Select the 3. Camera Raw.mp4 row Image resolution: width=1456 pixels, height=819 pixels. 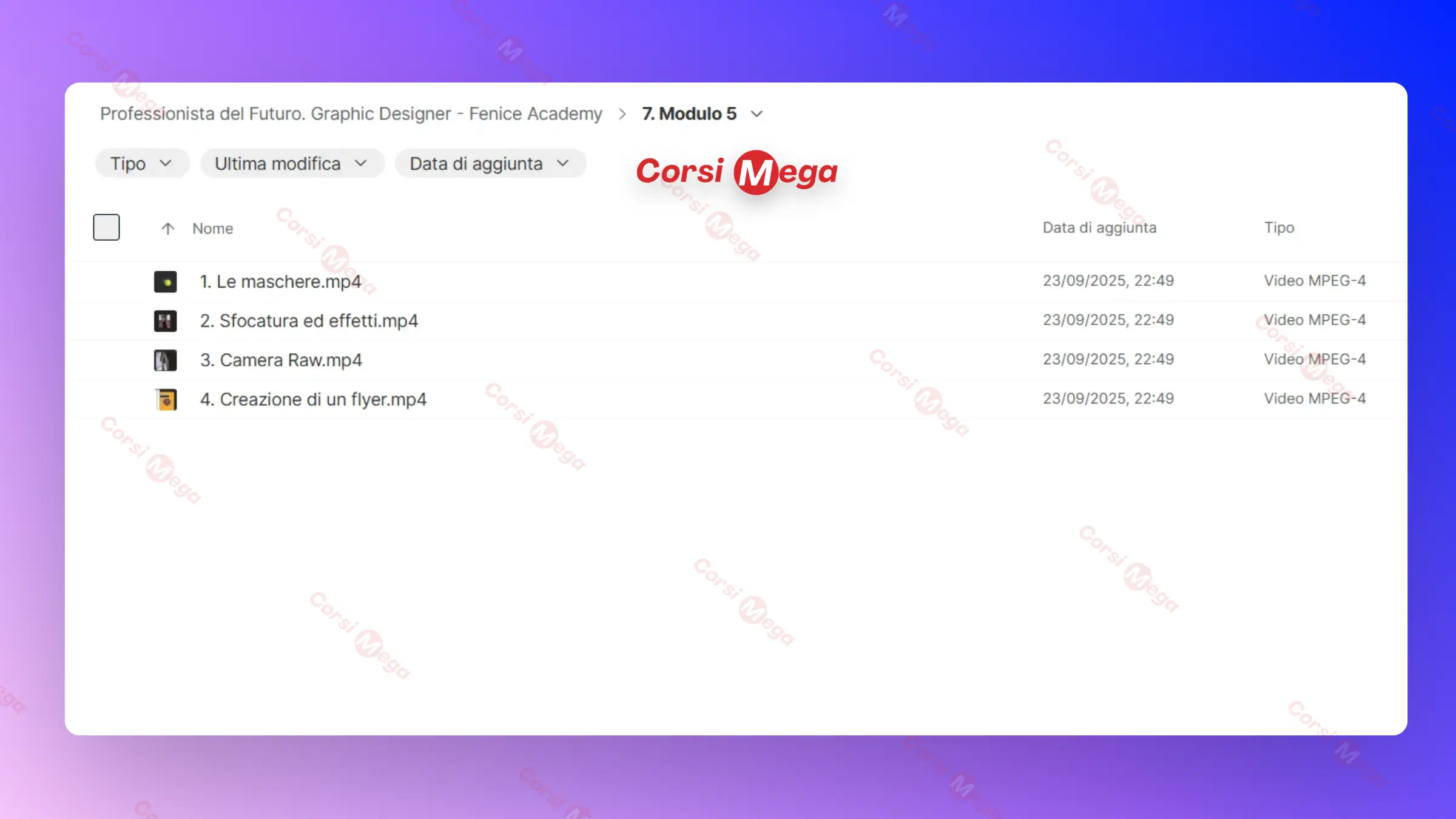281,360
